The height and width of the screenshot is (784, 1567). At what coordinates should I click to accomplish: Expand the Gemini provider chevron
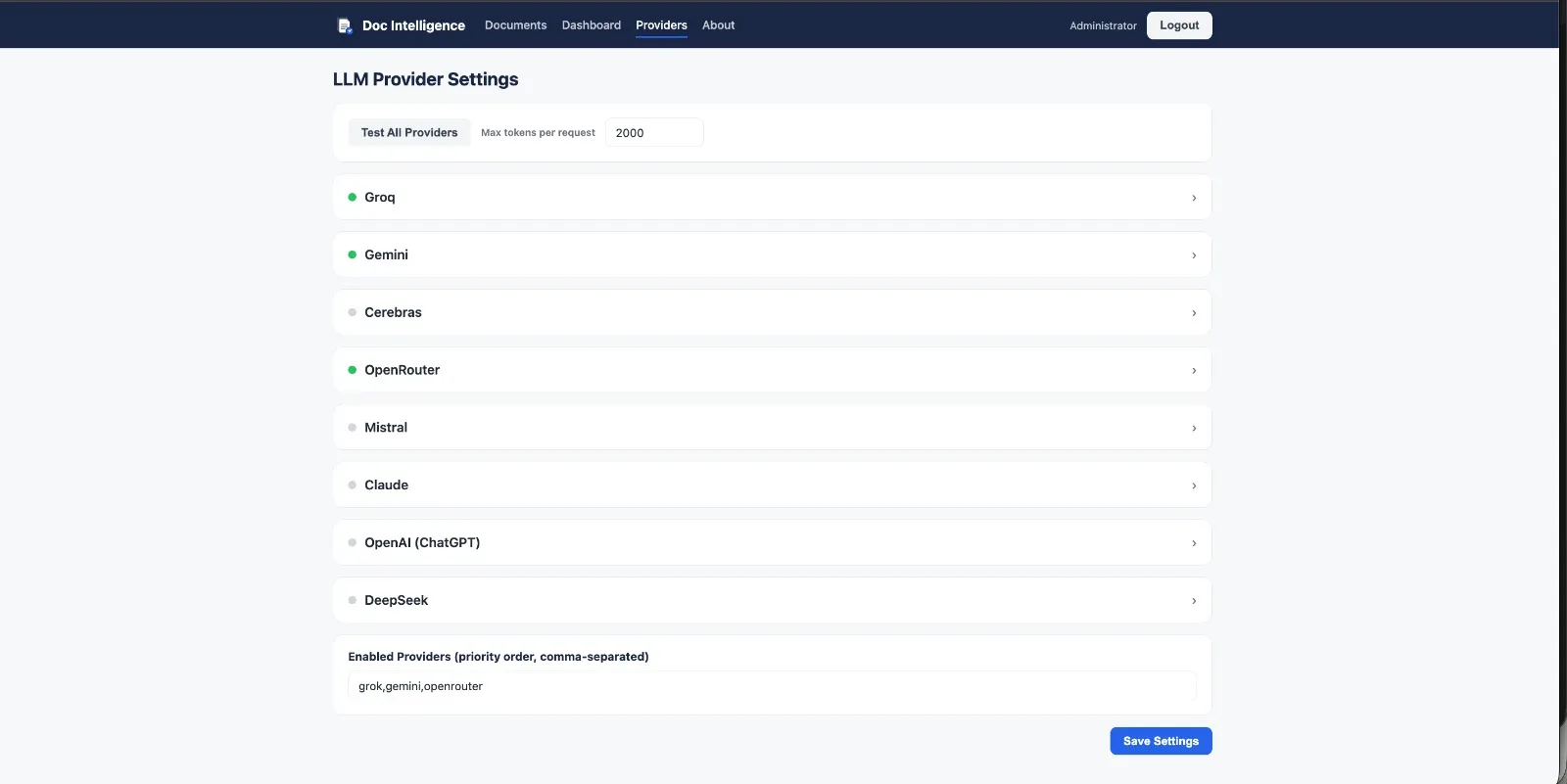coord(1194,255)
